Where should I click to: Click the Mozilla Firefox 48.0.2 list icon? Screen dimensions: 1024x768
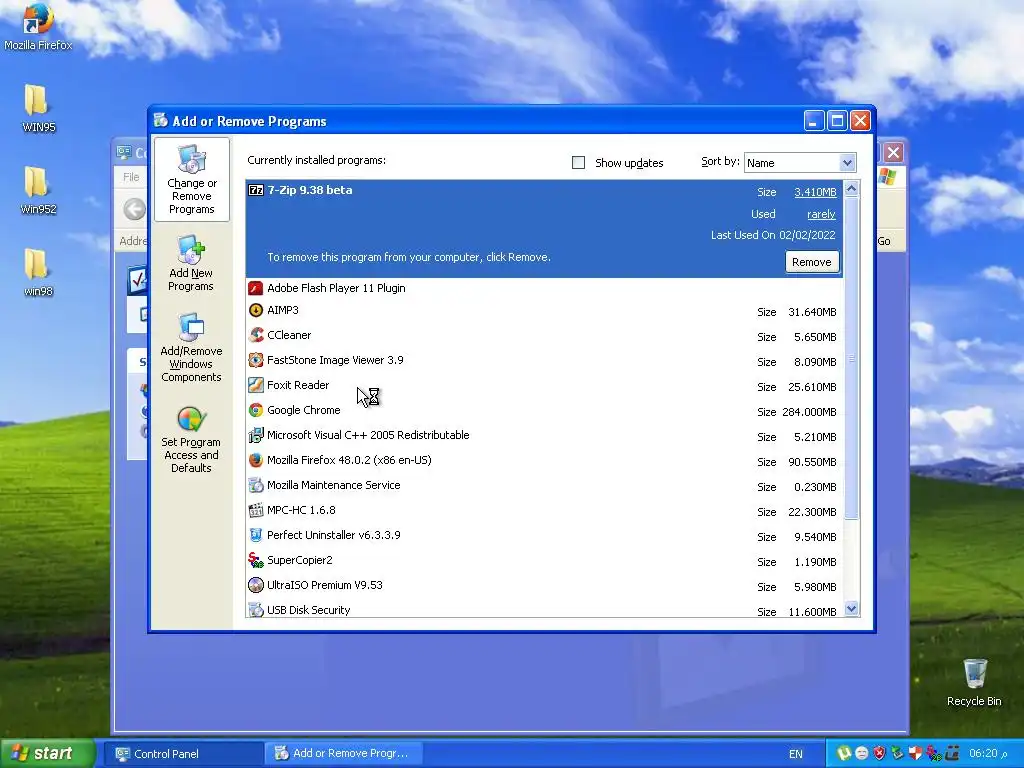click(x=256, y=460)
